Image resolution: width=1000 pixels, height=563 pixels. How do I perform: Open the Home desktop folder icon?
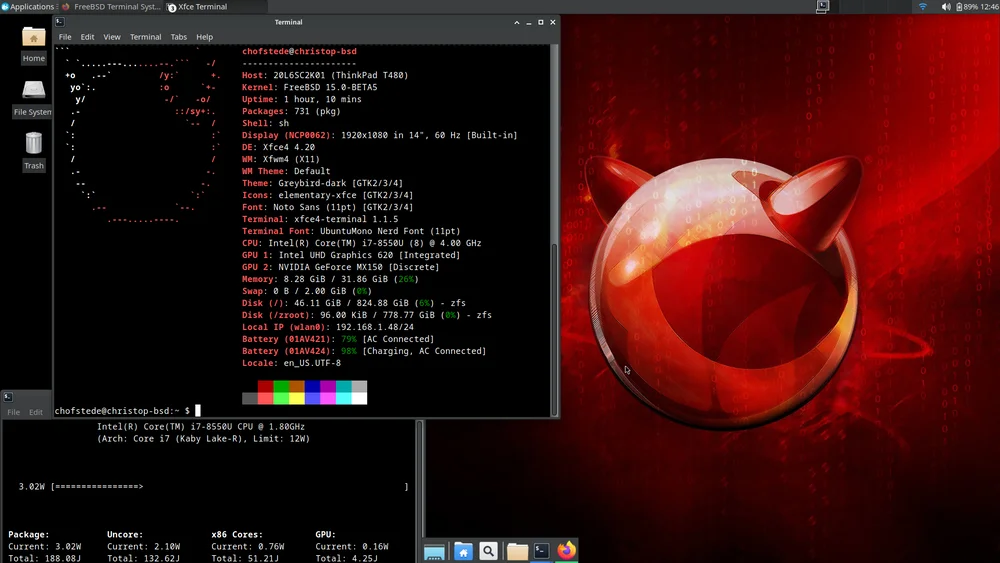(34, 44)
